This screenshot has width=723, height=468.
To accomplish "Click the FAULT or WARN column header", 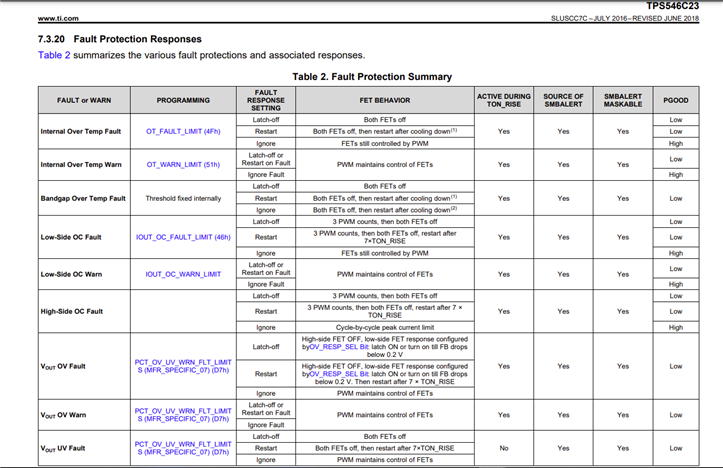I will [x=84, y=100].
